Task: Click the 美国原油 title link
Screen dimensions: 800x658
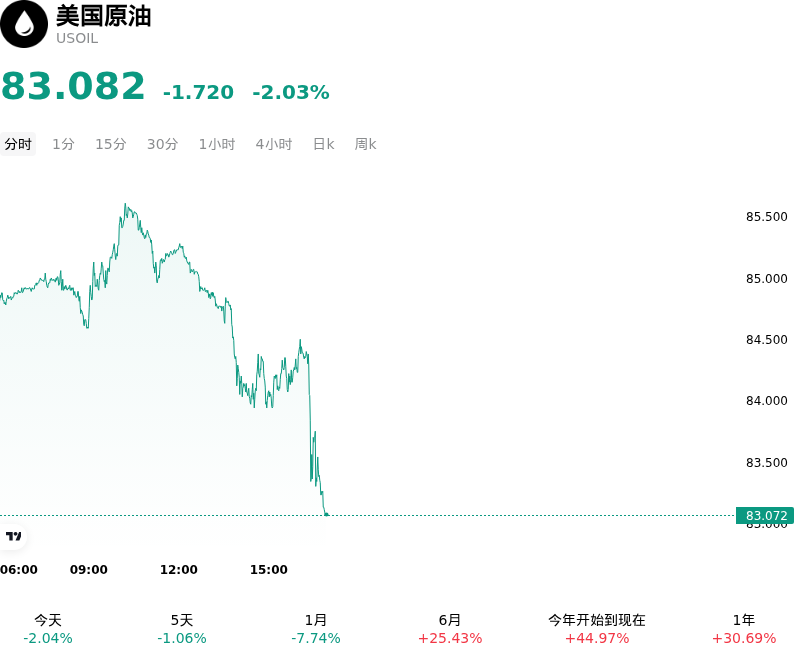Action: (x=104, y=16)
